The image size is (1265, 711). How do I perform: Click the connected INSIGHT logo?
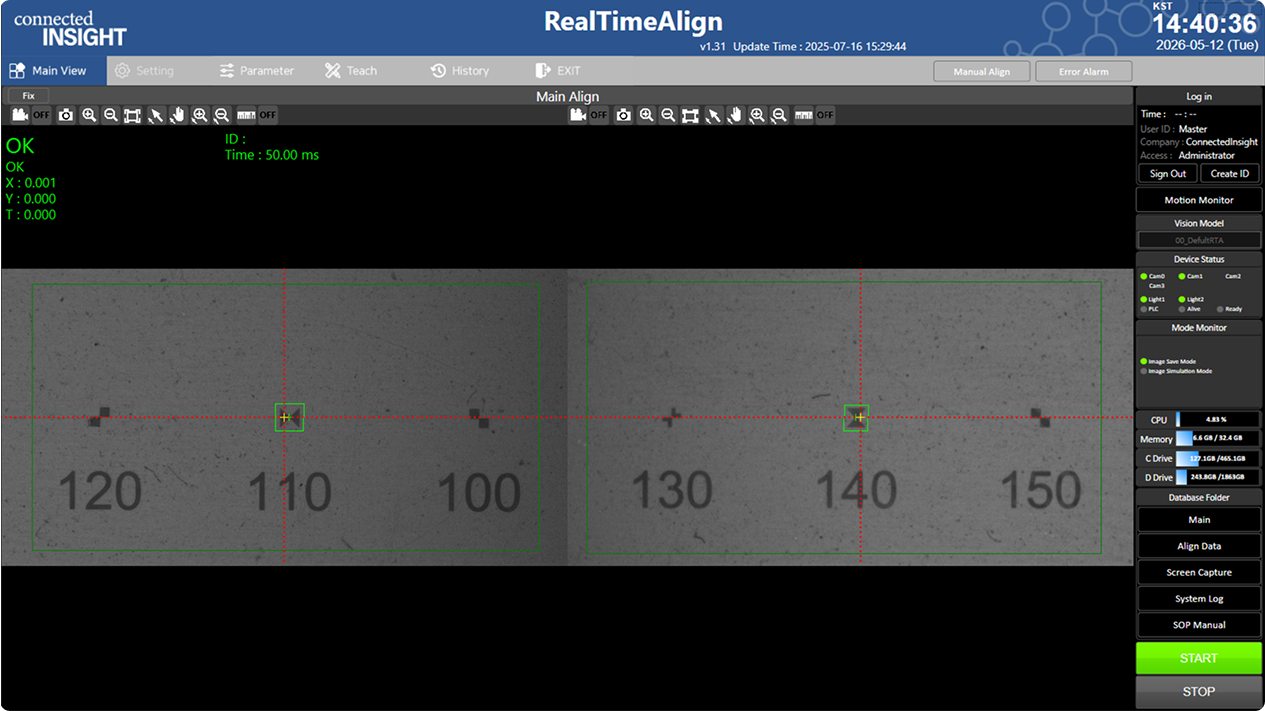click(70, 30)
